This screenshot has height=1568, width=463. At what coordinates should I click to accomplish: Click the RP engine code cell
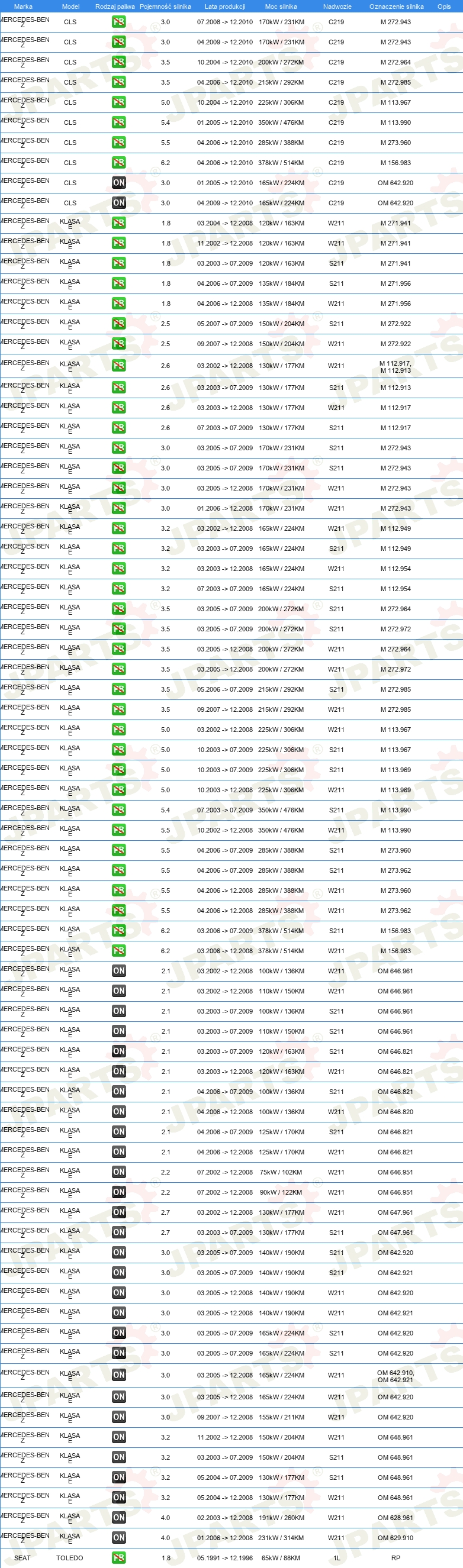(x=396, y=1558)
